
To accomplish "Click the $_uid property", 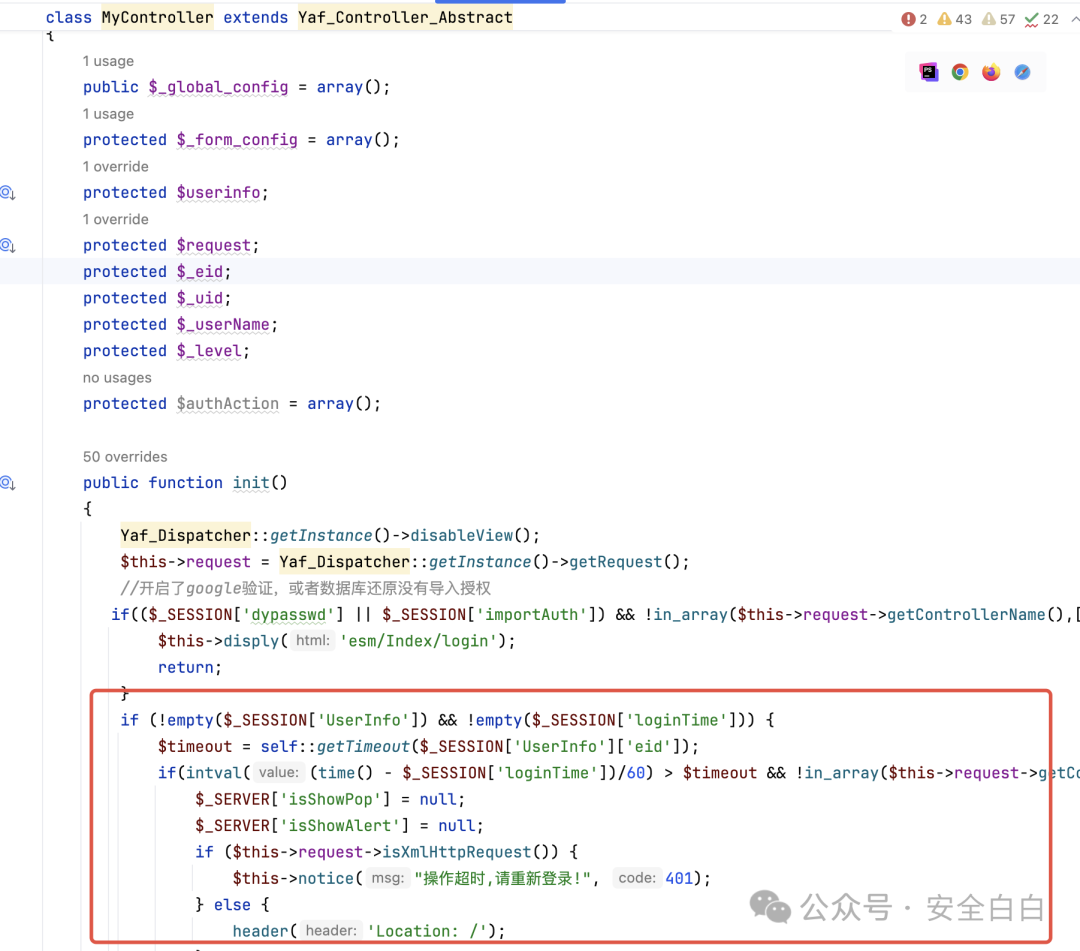I will (x=200, y=298).
